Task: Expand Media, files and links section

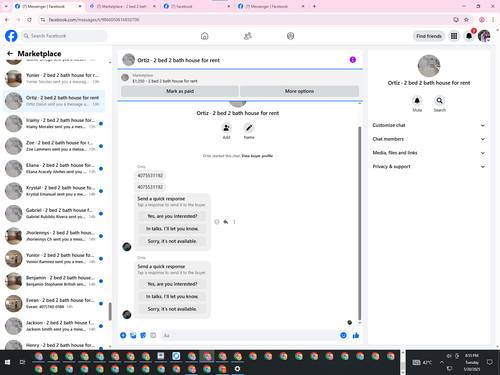Action: (x=429, y=153)
